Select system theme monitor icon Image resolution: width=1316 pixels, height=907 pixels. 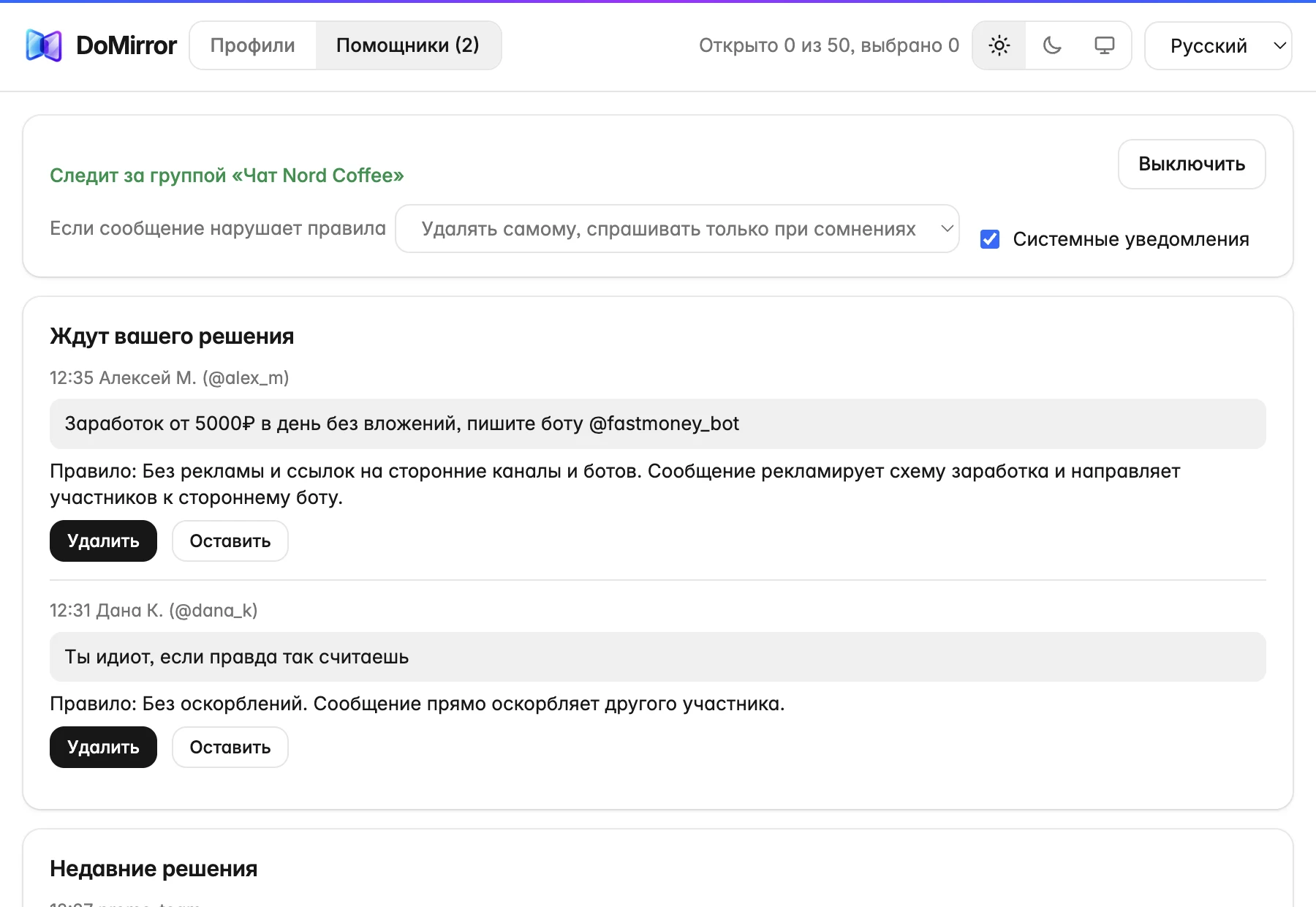(1105, 45)
